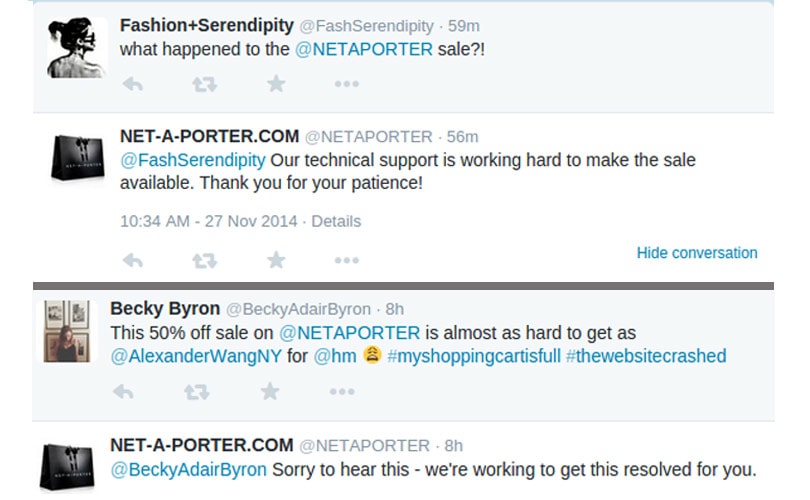Open the #thewebsitecrashed hashtag

(646, 356)
